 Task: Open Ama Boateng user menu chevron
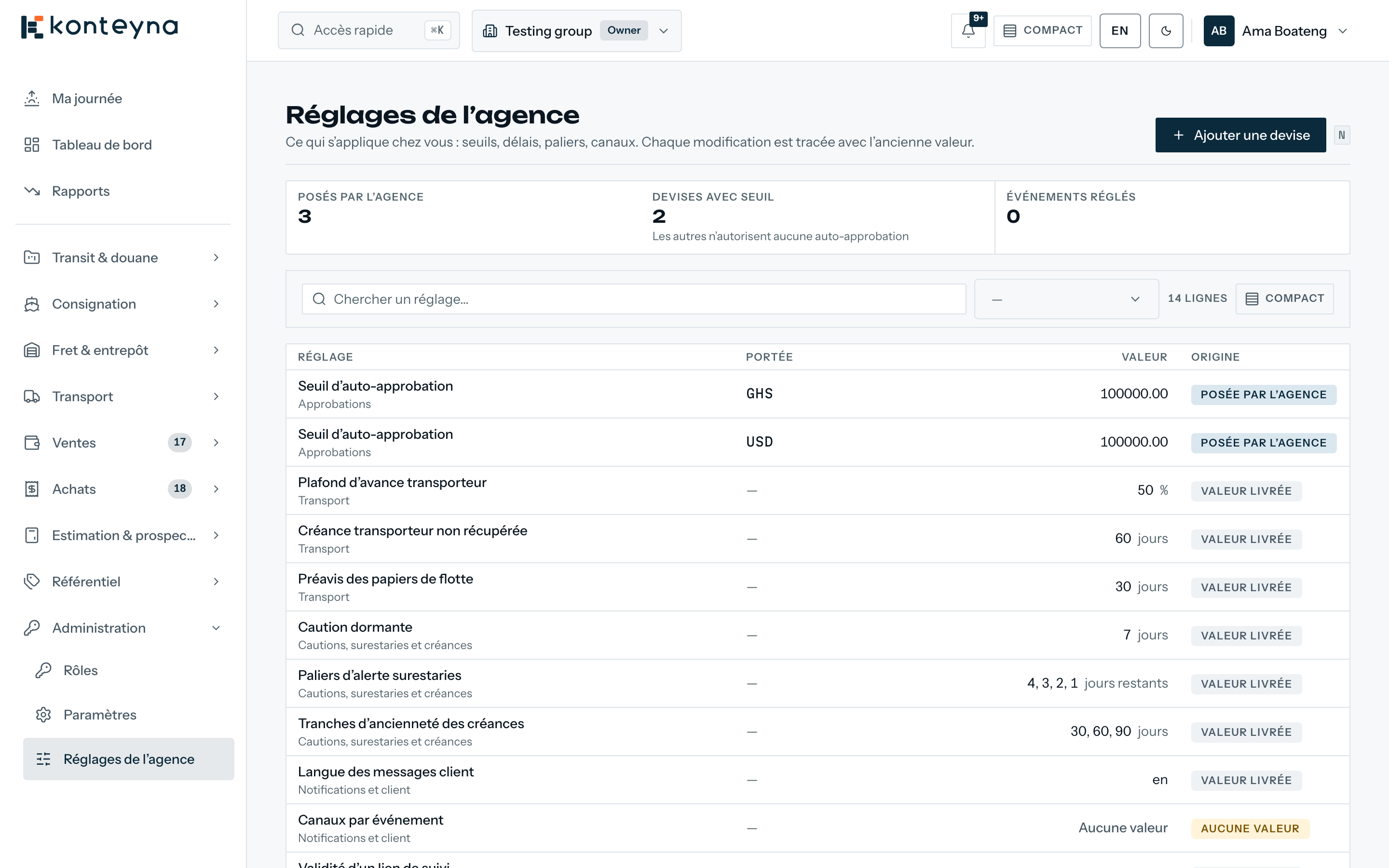pos(1343,31)
